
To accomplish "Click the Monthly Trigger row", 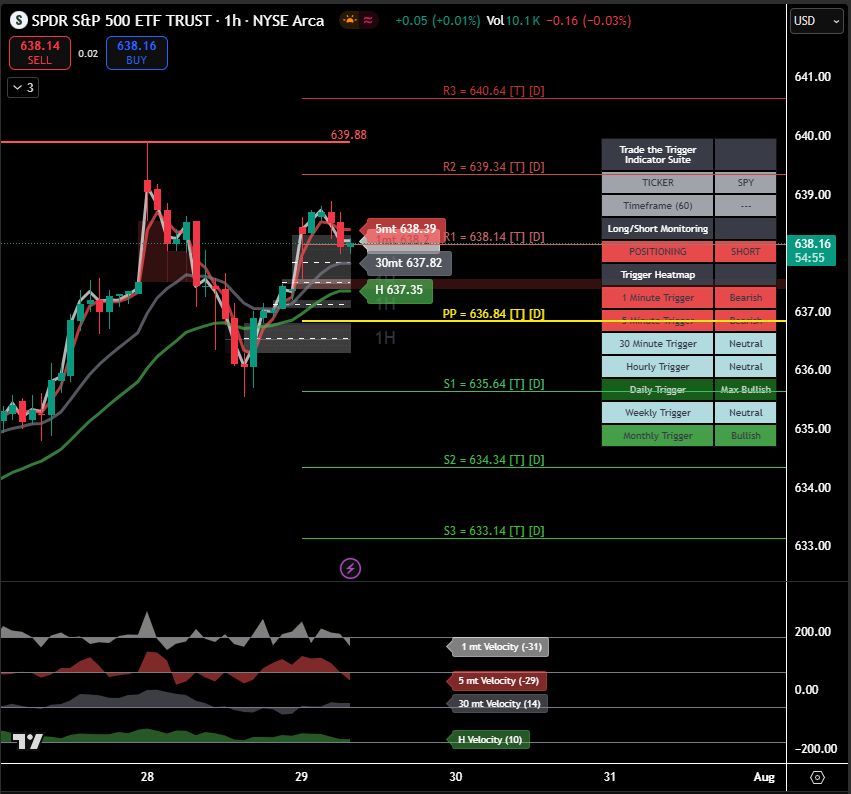I will 689,435.
